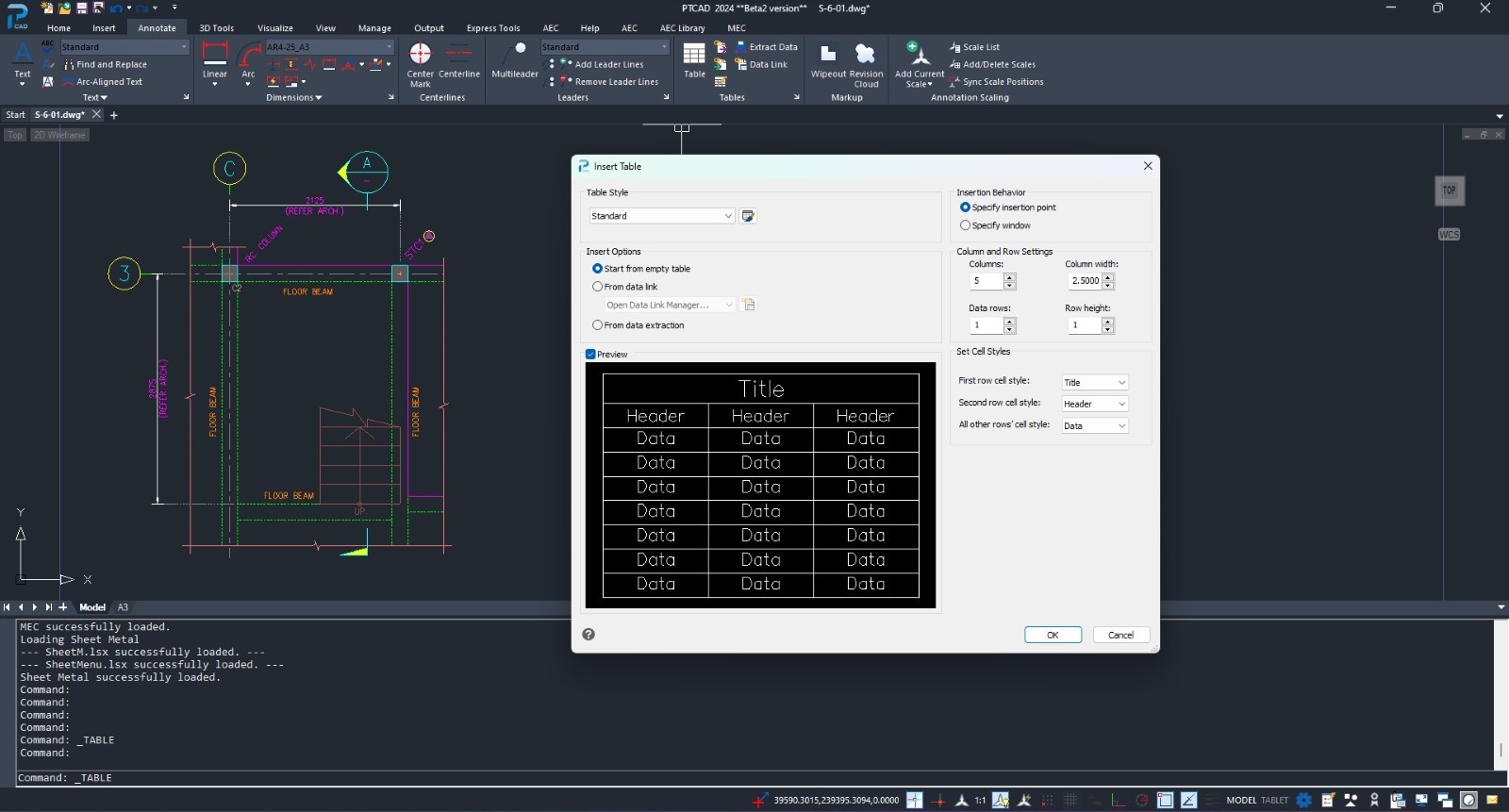Image resolution: width=1509 pixels, height=812 pixels.
Task: Choose the From data link option
Action: click(597, 287)
